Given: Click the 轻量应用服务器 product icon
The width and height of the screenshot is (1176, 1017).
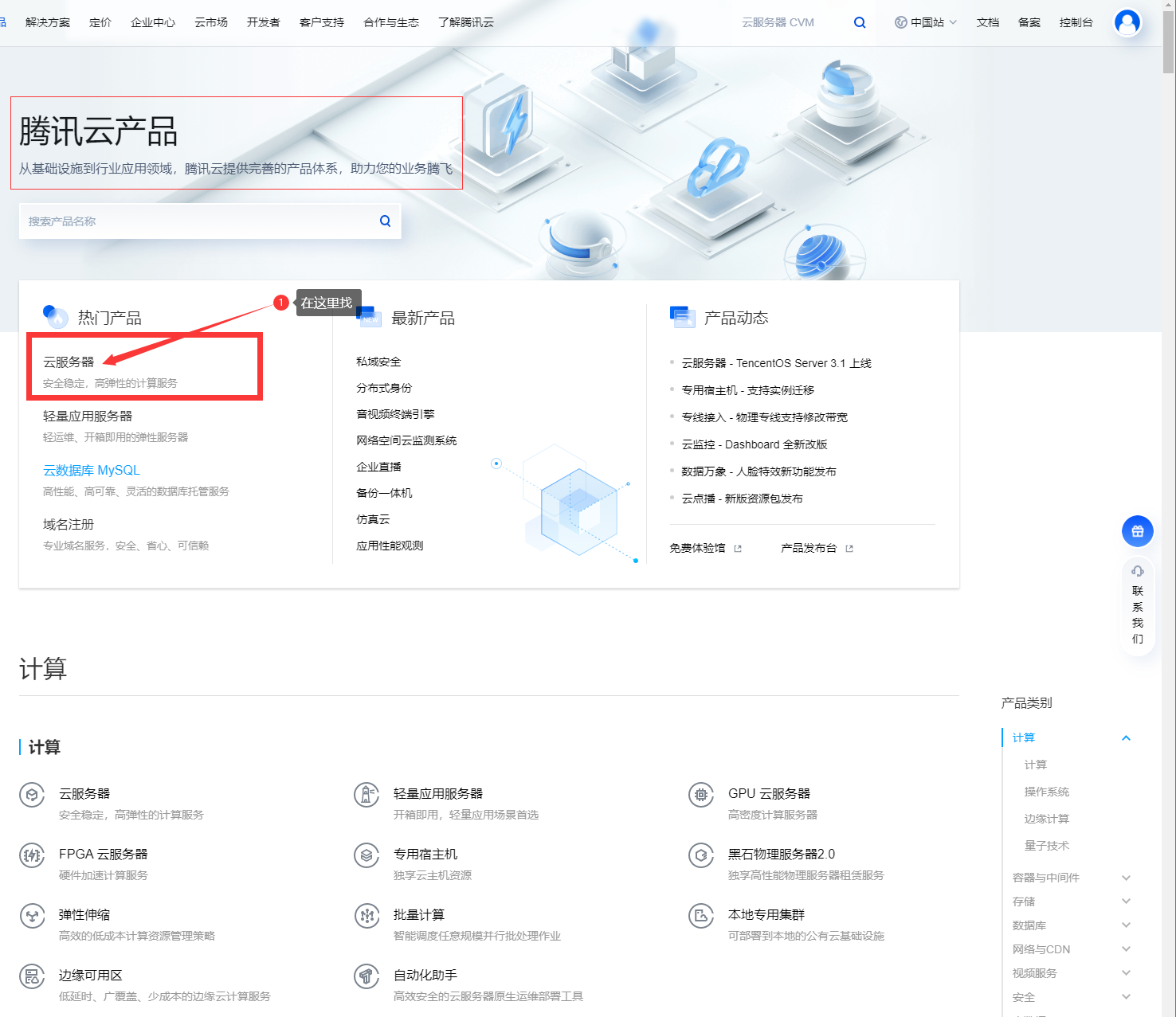Looking at the screenshot, I should 367,795.
